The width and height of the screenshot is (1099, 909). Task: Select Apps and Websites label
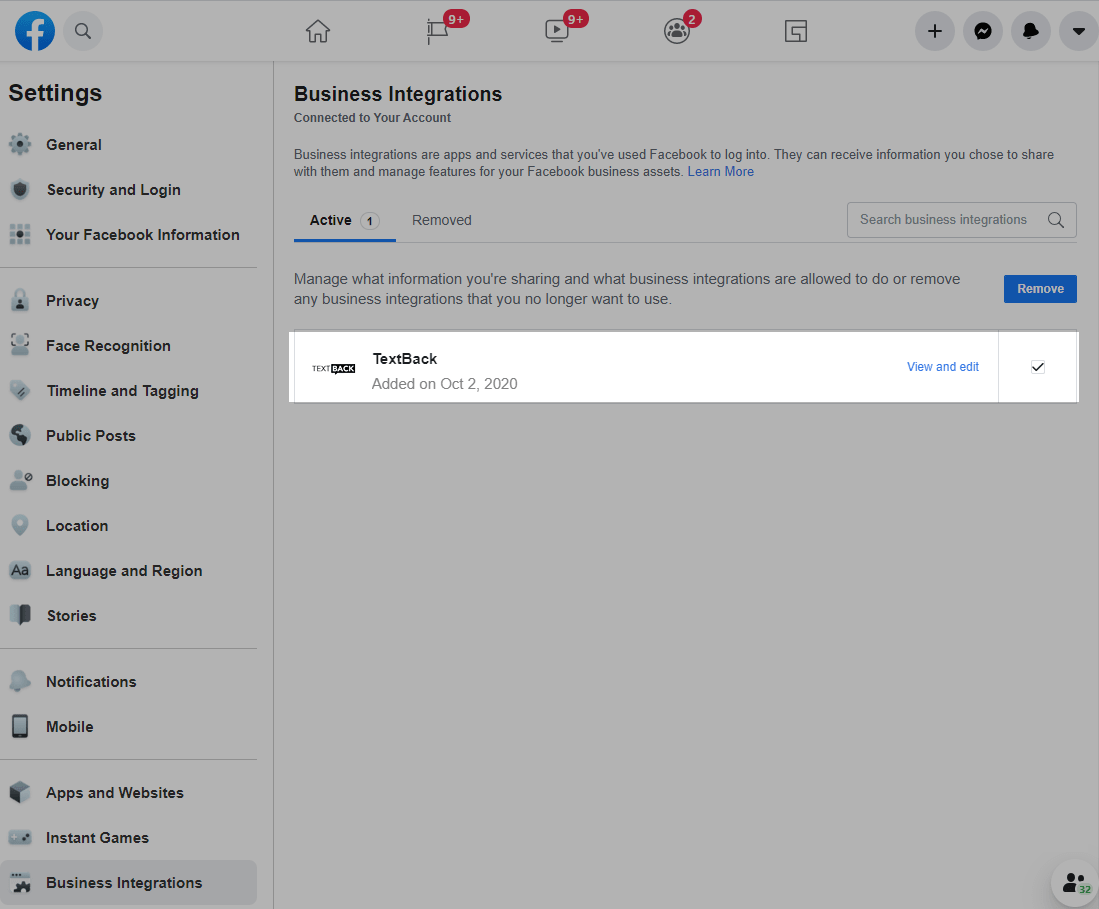point(115,793)
